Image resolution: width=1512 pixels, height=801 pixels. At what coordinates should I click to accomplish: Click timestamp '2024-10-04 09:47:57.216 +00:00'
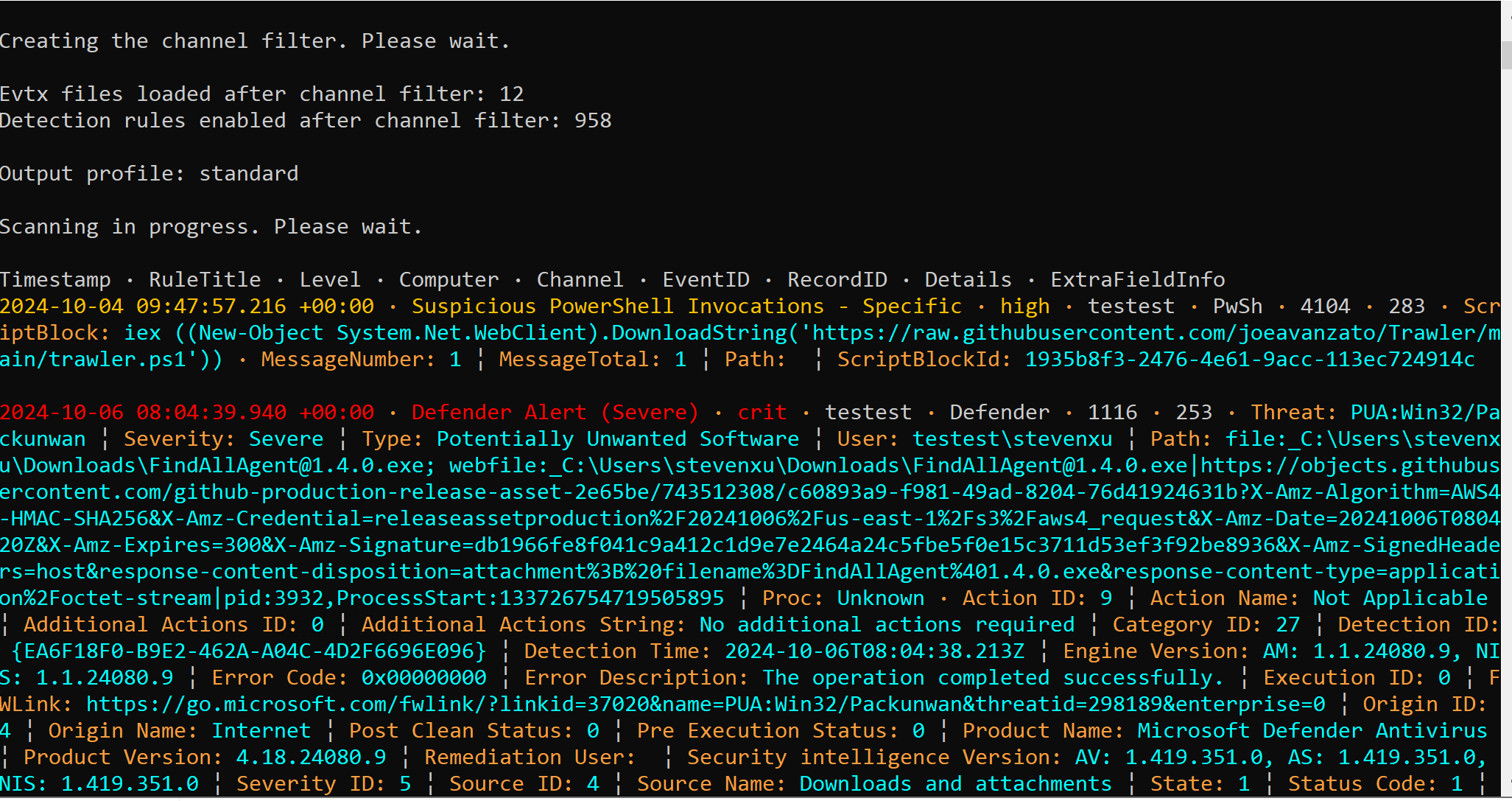pos(187,307)
